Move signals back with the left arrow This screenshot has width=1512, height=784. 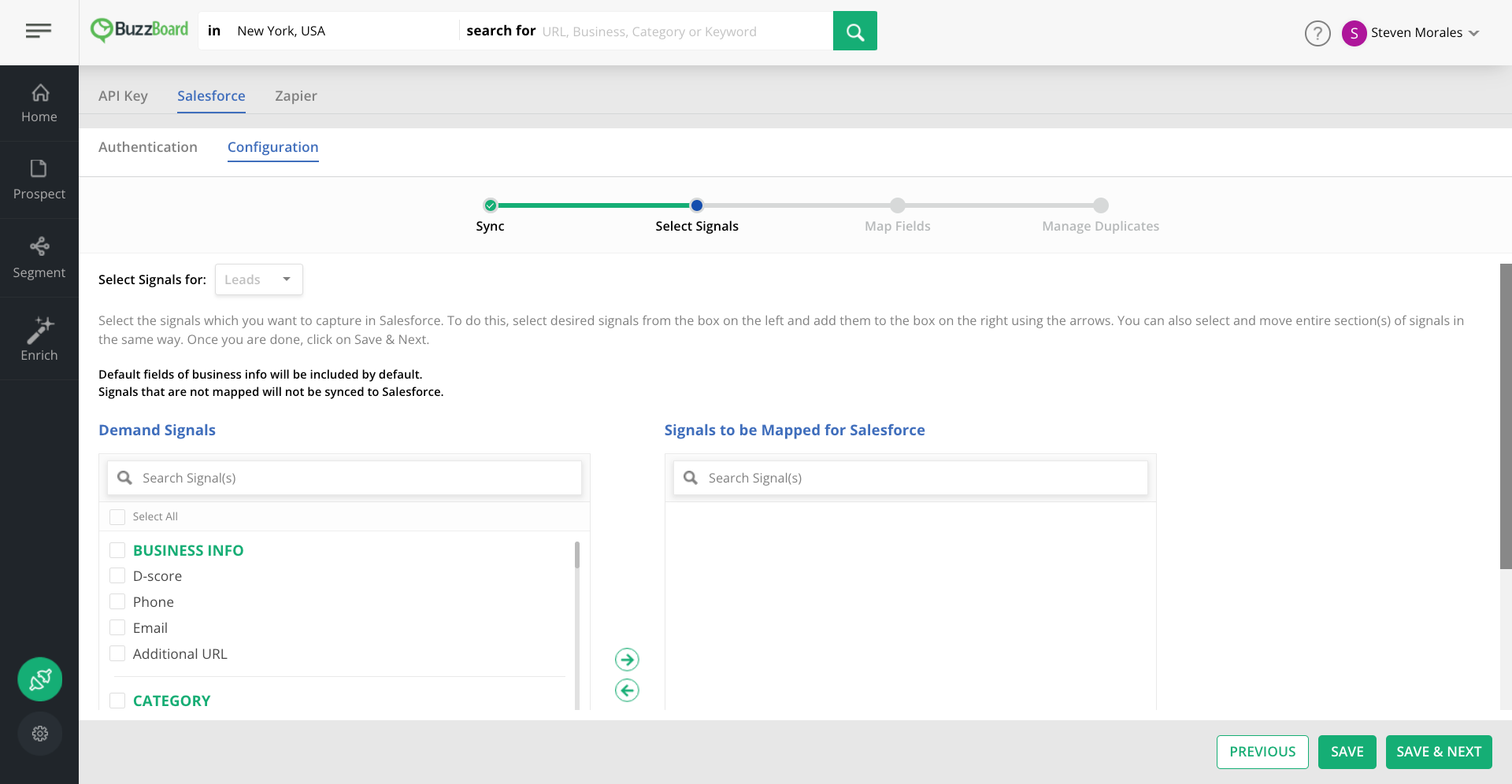(627, 690)
